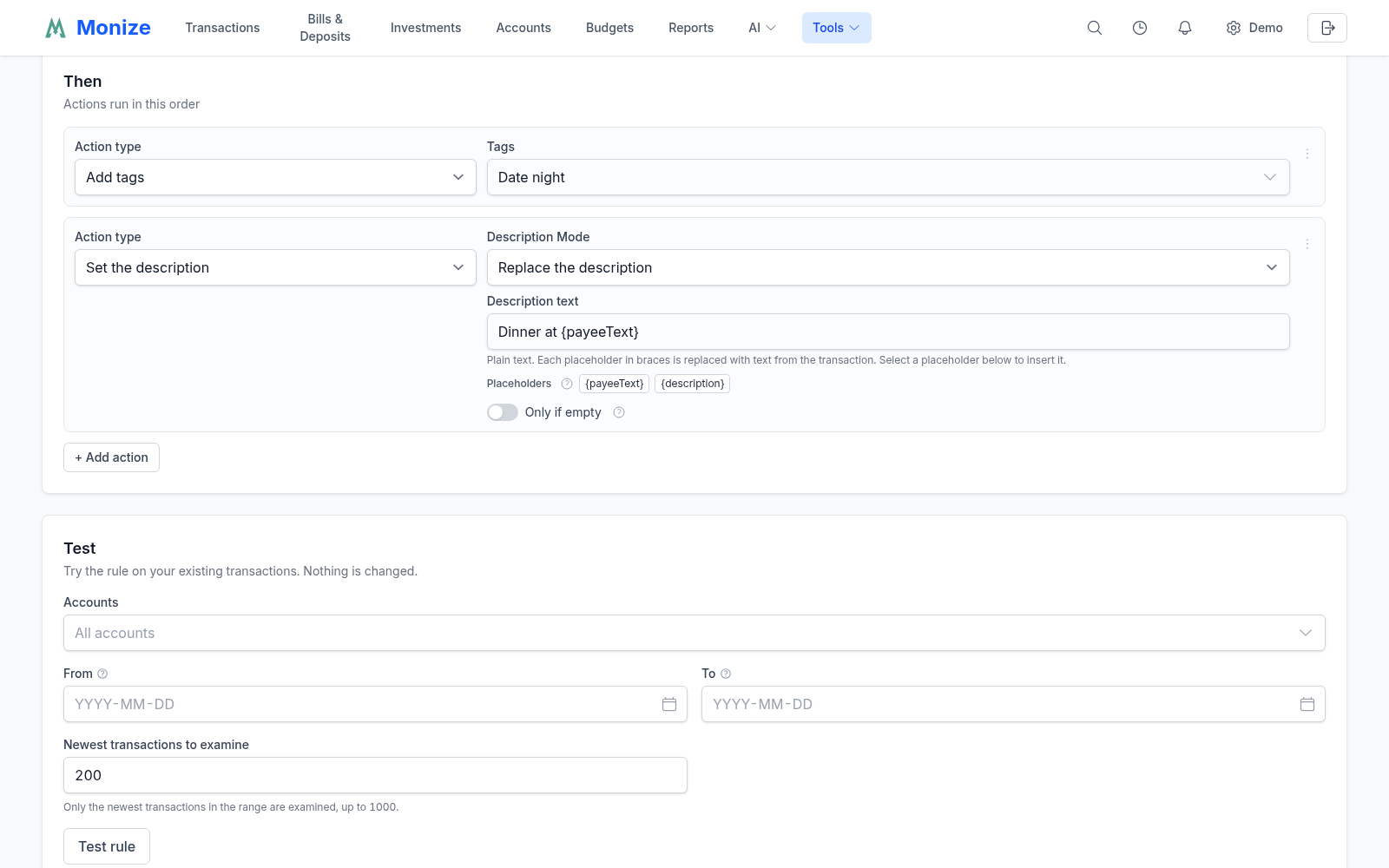Show help icon next to Only if empty
This screenshot has height=868, width=1389.
(619, 412)
